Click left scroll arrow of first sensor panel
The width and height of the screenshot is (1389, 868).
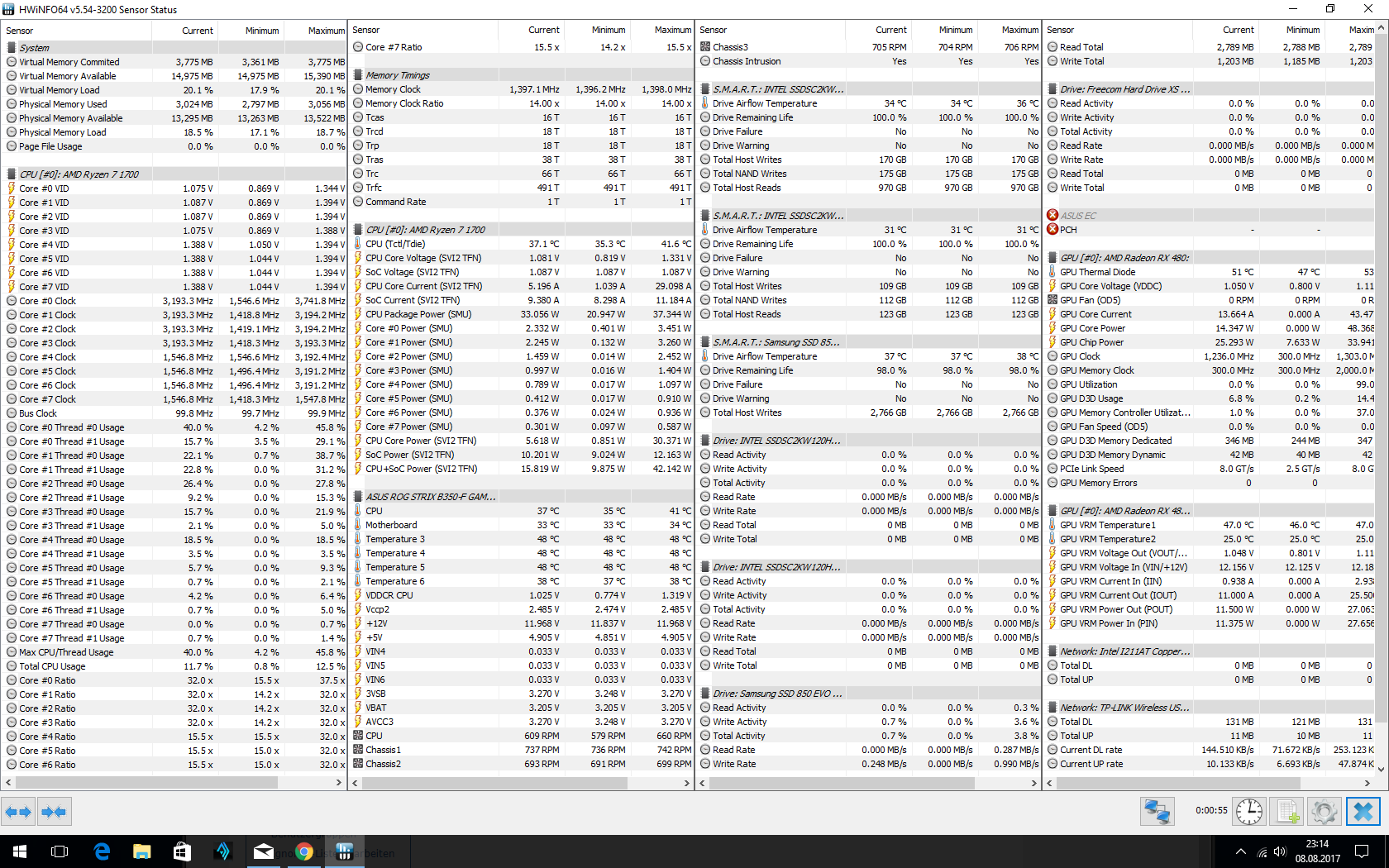(9, 782)
